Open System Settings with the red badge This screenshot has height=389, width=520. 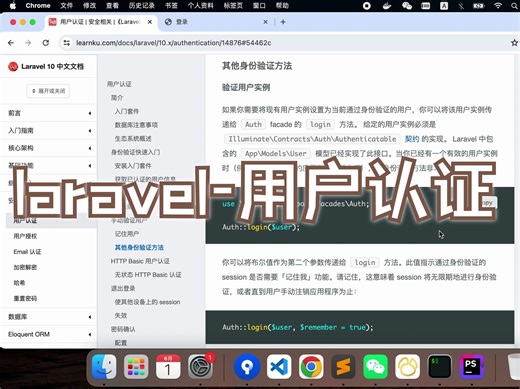(200, 367)
